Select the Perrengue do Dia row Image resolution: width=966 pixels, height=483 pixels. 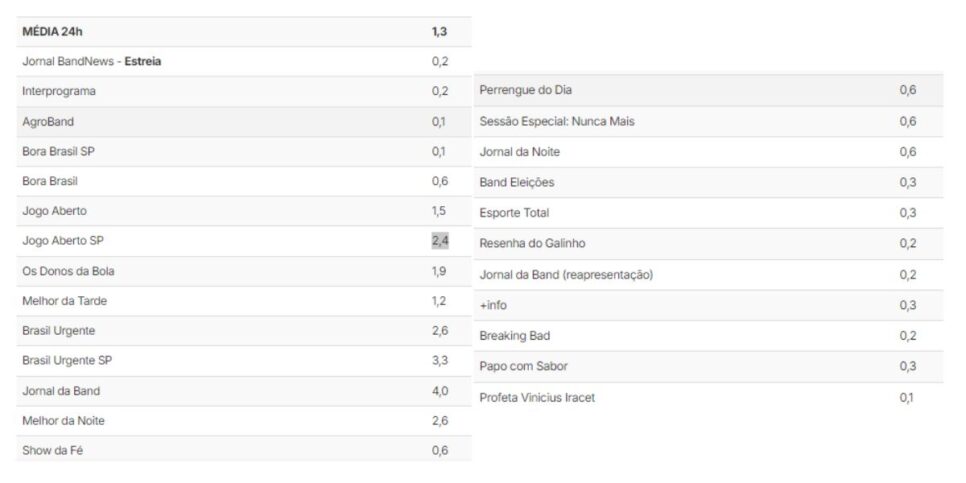click(708, 90)
